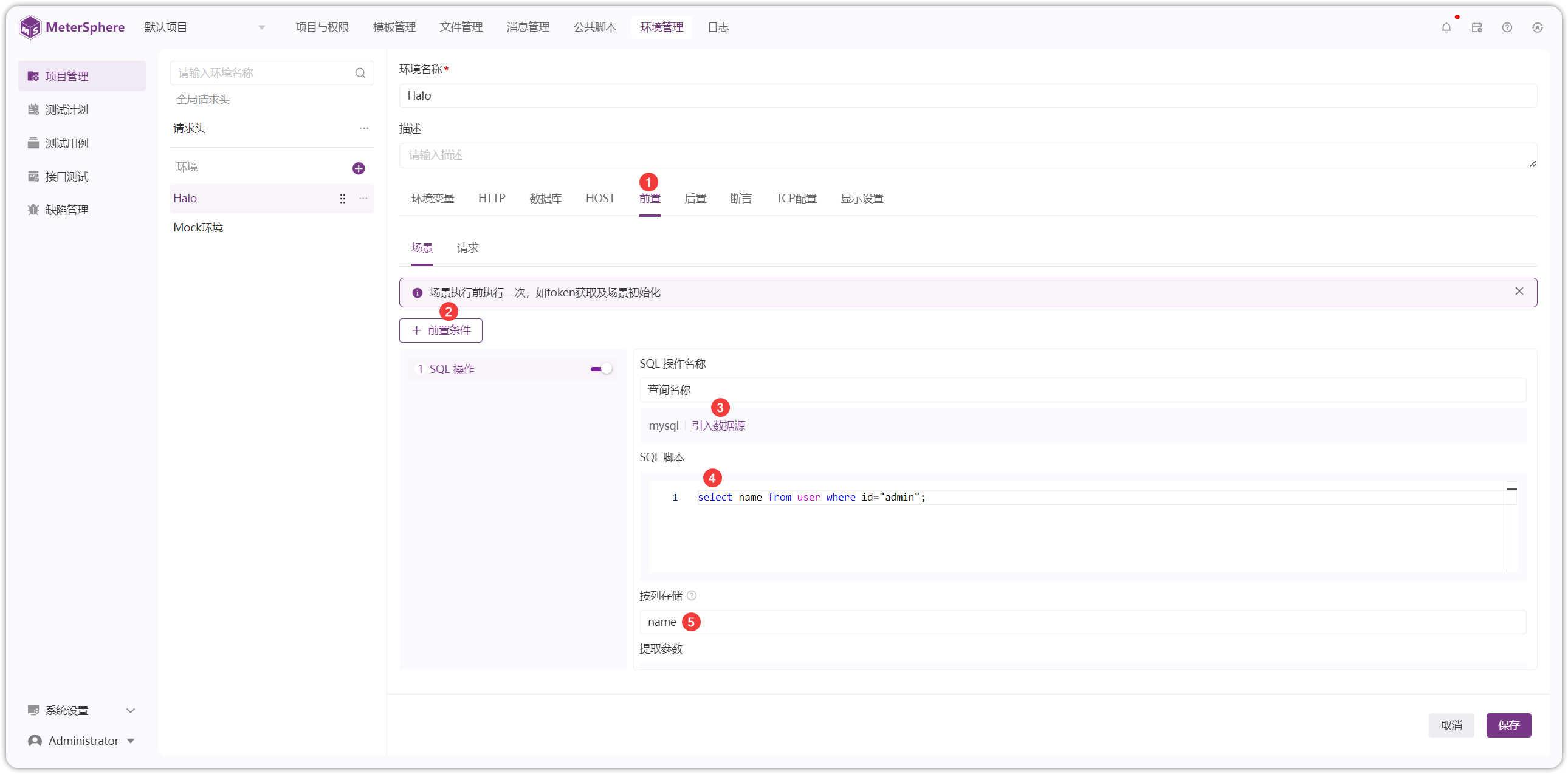This screenshot has width=1568, height=774.
Task: Click the search icon in environment search
Action: coord(360,73)
